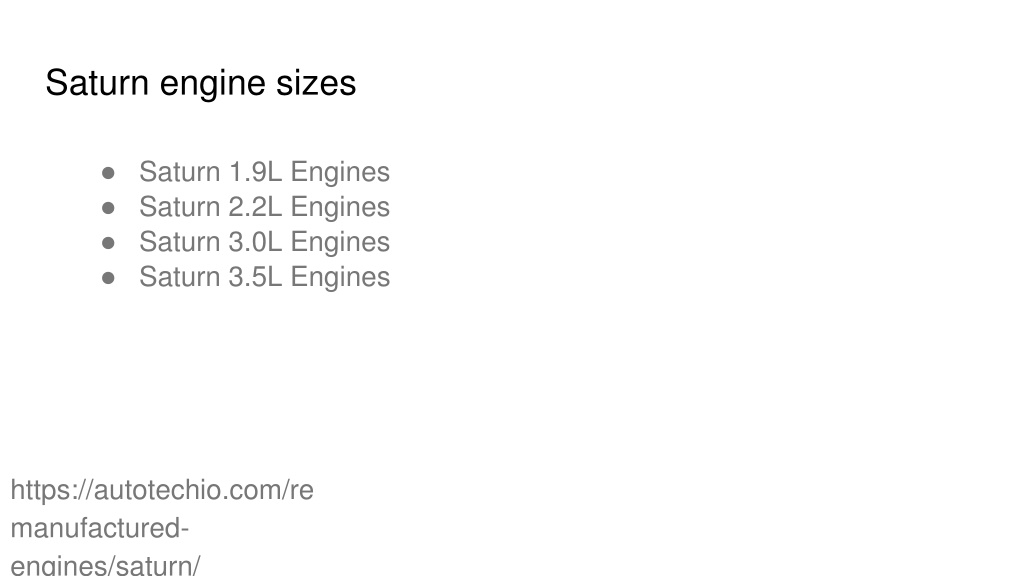Click the bullet dot beside Saturn 3.5L Engines

point(108,278)
